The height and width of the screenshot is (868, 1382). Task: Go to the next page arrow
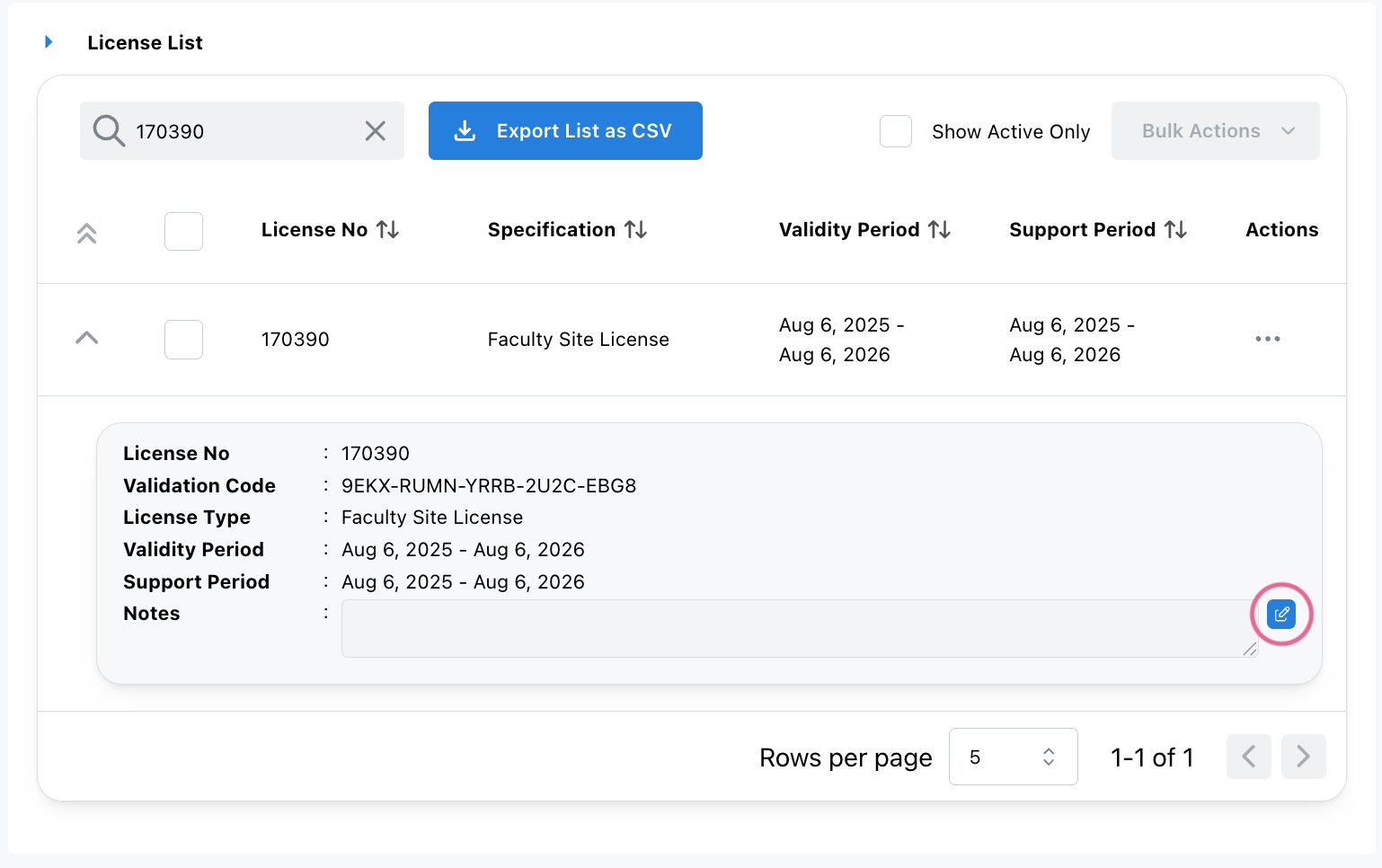[1304, 757]
